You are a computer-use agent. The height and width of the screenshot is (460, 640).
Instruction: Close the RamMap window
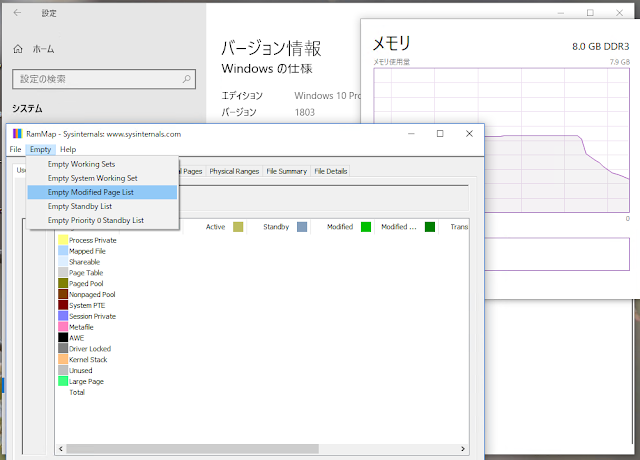tap(469, 133)
